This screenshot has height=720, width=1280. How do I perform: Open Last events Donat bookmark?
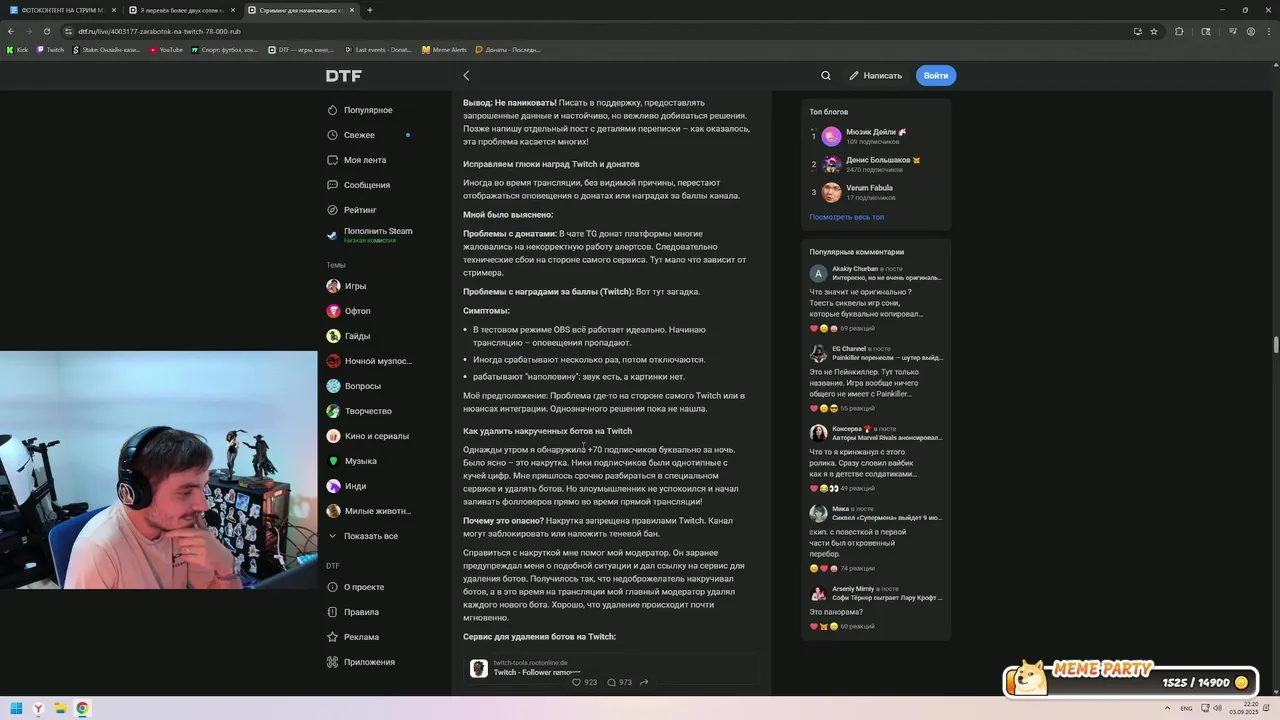pos(378,49)
